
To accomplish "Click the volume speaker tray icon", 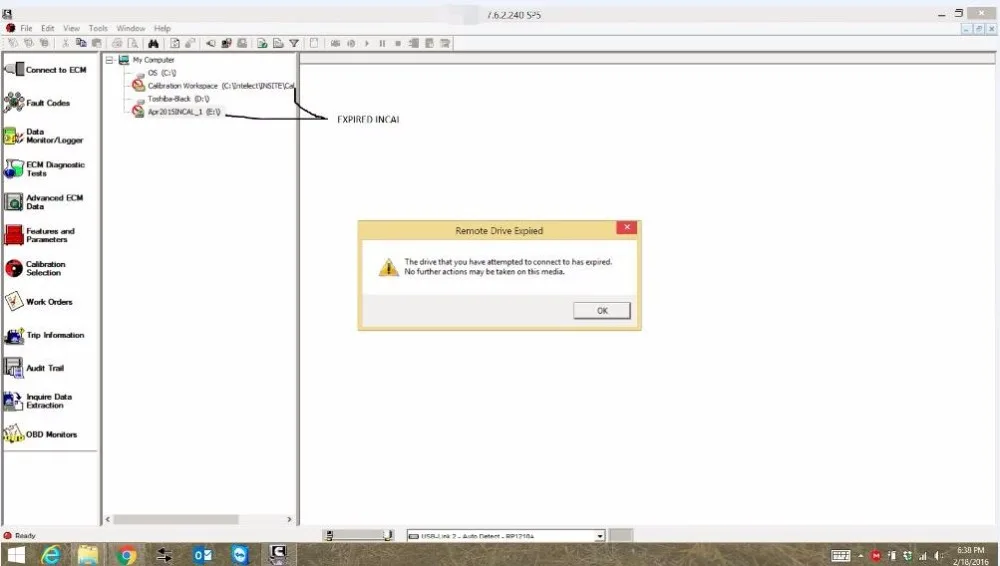I will [x=938, y=556].
